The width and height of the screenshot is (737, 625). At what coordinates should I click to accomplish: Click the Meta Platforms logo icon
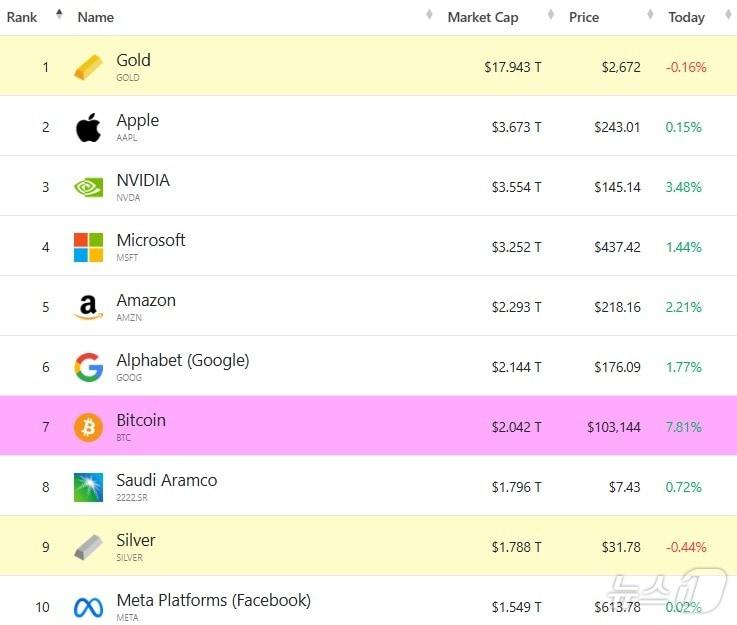click(x=88, y=607)
